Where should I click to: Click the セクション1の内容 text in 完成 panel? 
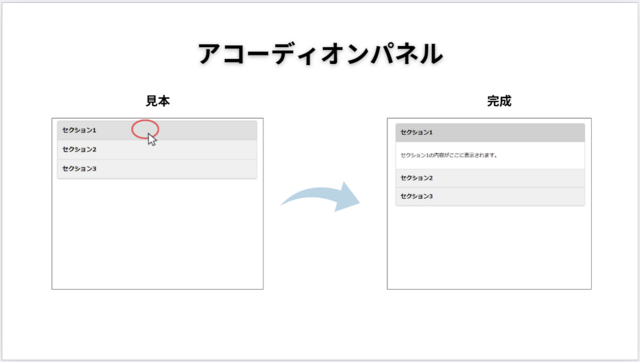click(x=449, y=155)
